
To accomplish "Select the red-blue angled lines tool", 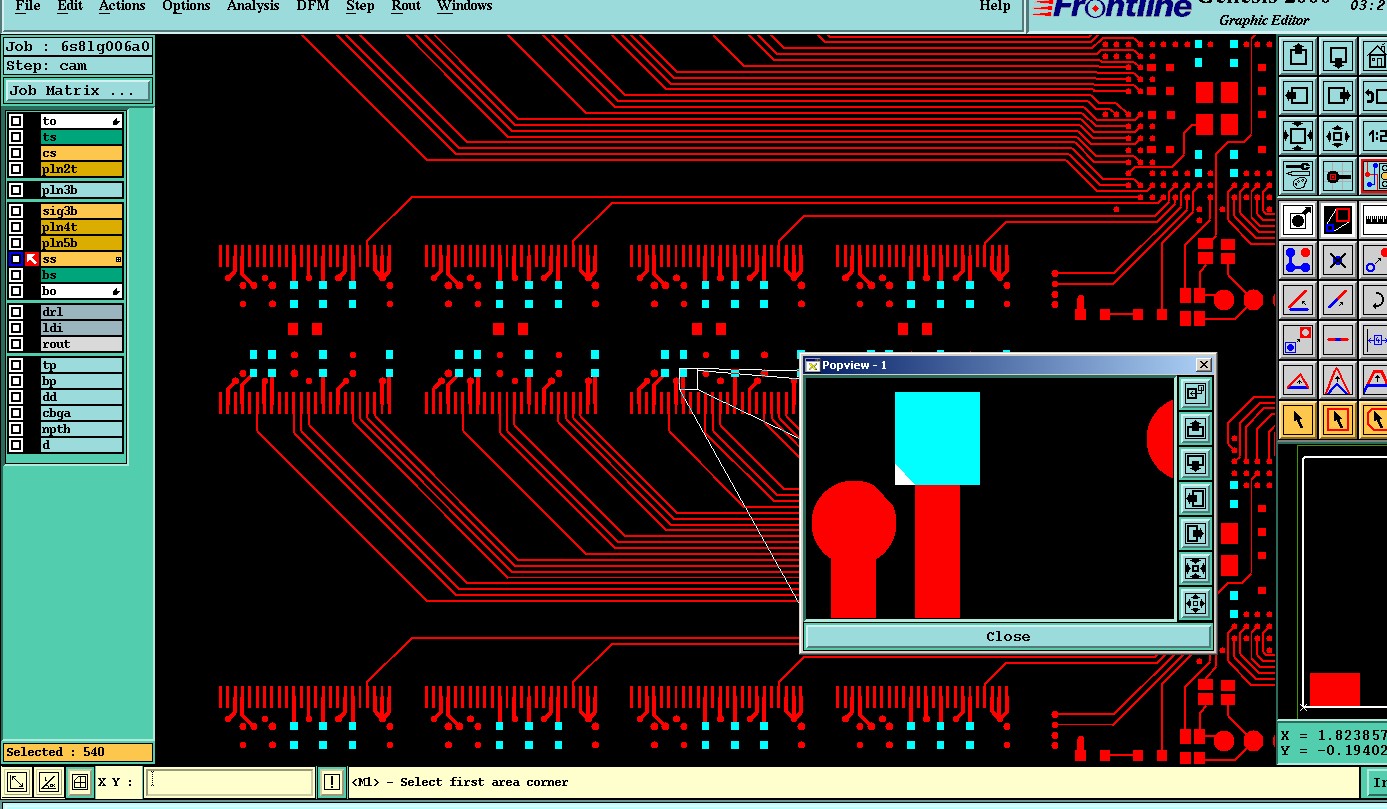I will coord(1298,300).
